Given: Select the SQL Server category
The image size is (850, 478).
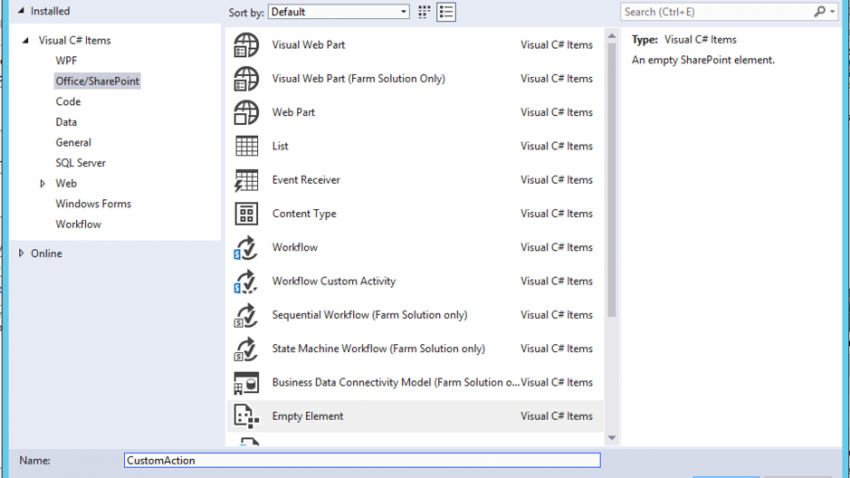Looking at the screenshot, I should (x=80, y=163).
